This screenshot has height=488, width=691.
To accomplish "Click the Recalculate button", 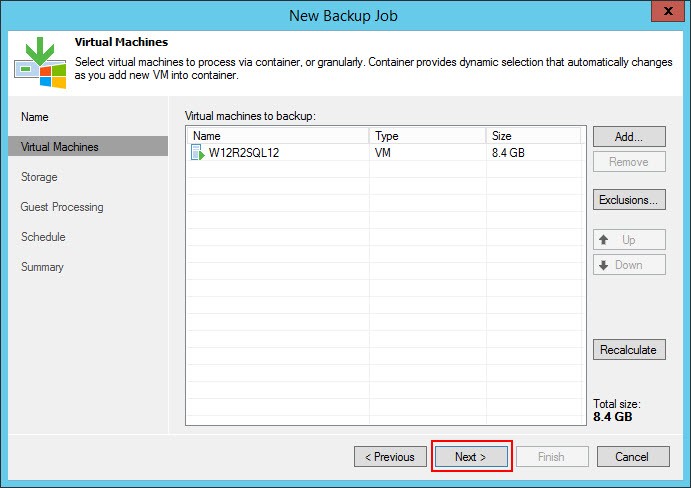I will click(x=628, y=350).
